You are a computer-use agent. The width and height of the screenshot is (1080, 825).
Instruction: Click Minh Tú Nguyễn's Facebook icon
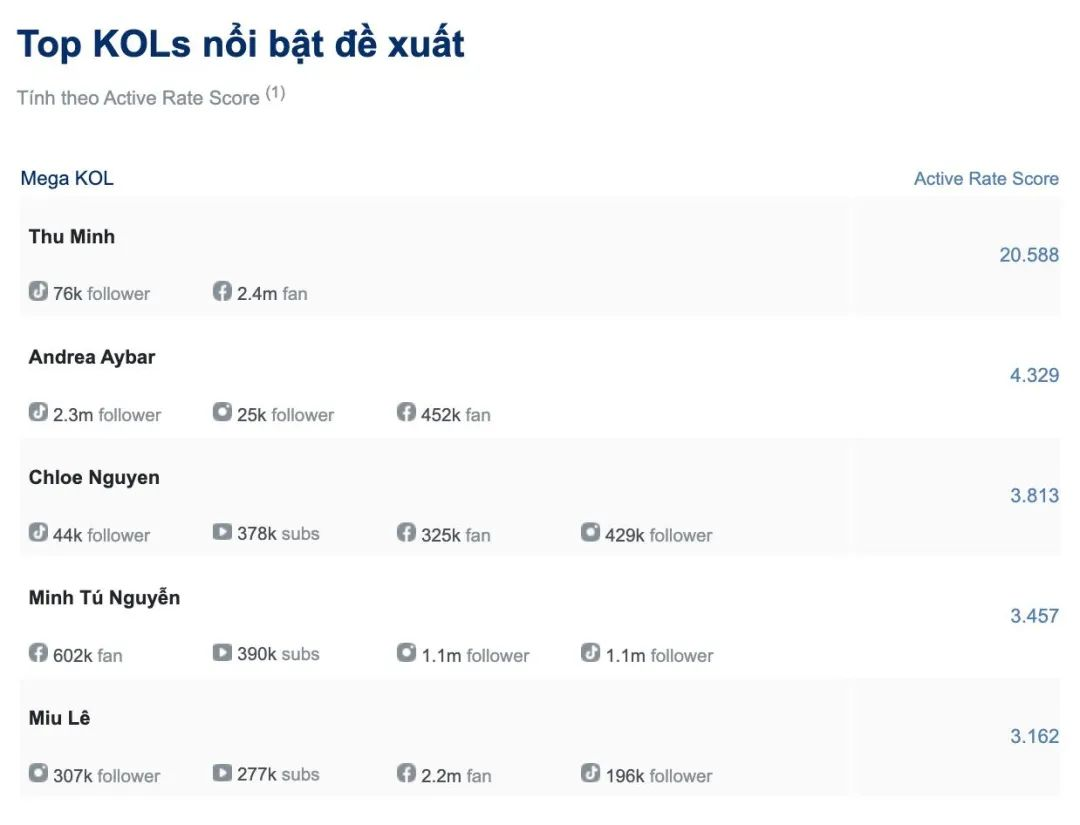pyautogui.click(x=38, y=653)
